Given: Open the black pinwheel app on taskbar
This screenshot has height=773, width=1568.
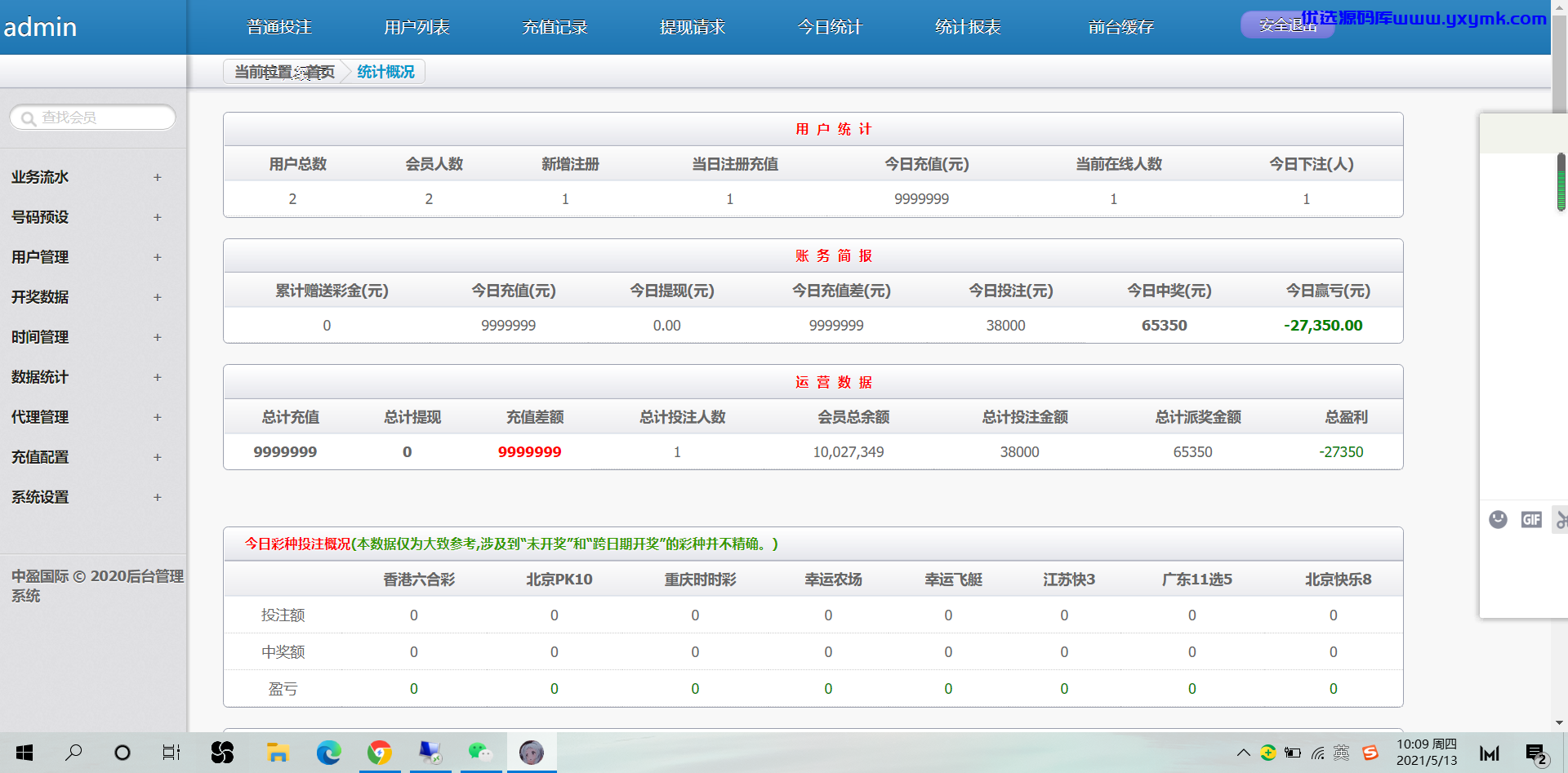Looking at the screenshot, I should click(222, 753).
